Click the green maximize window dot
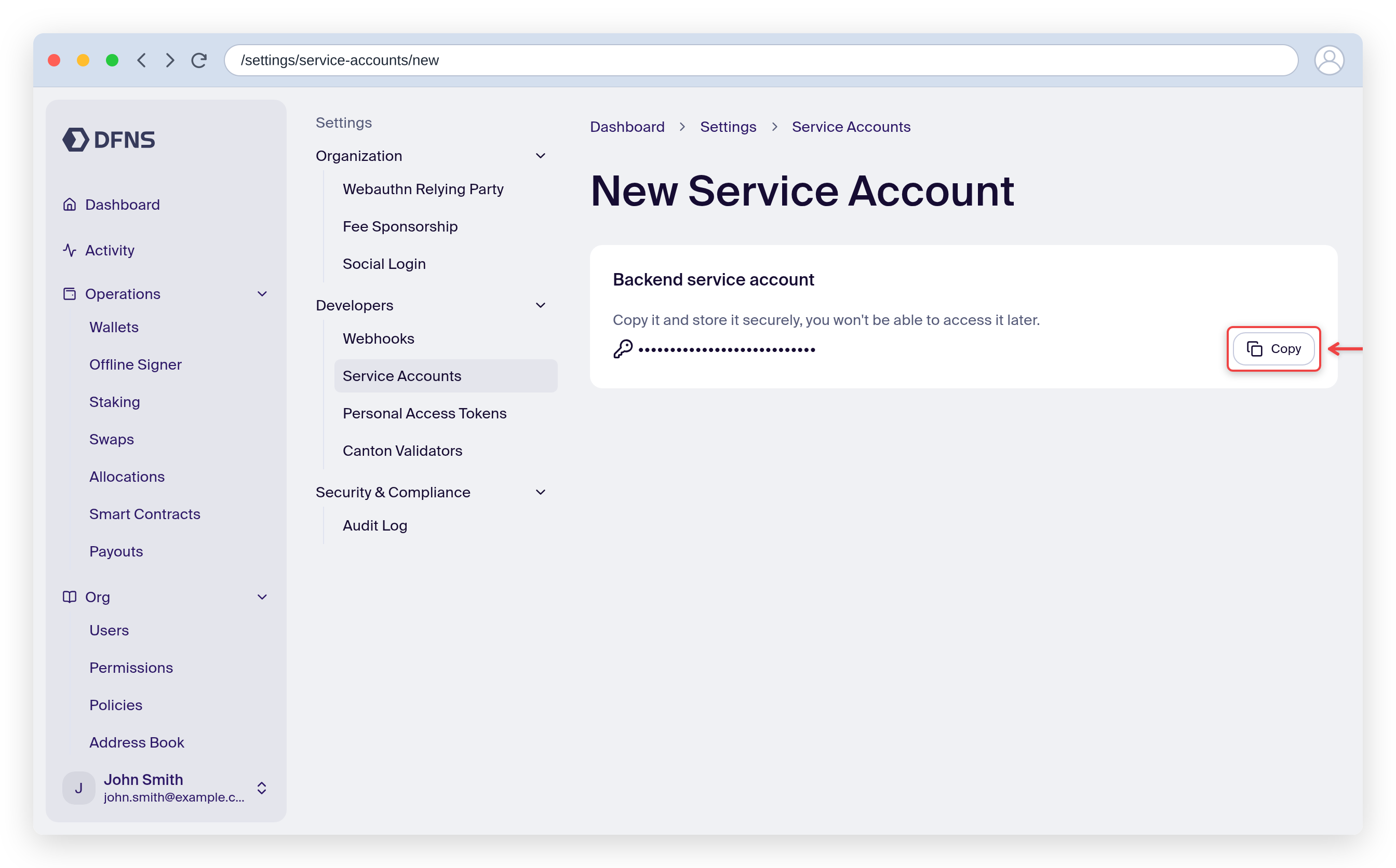 112,60
